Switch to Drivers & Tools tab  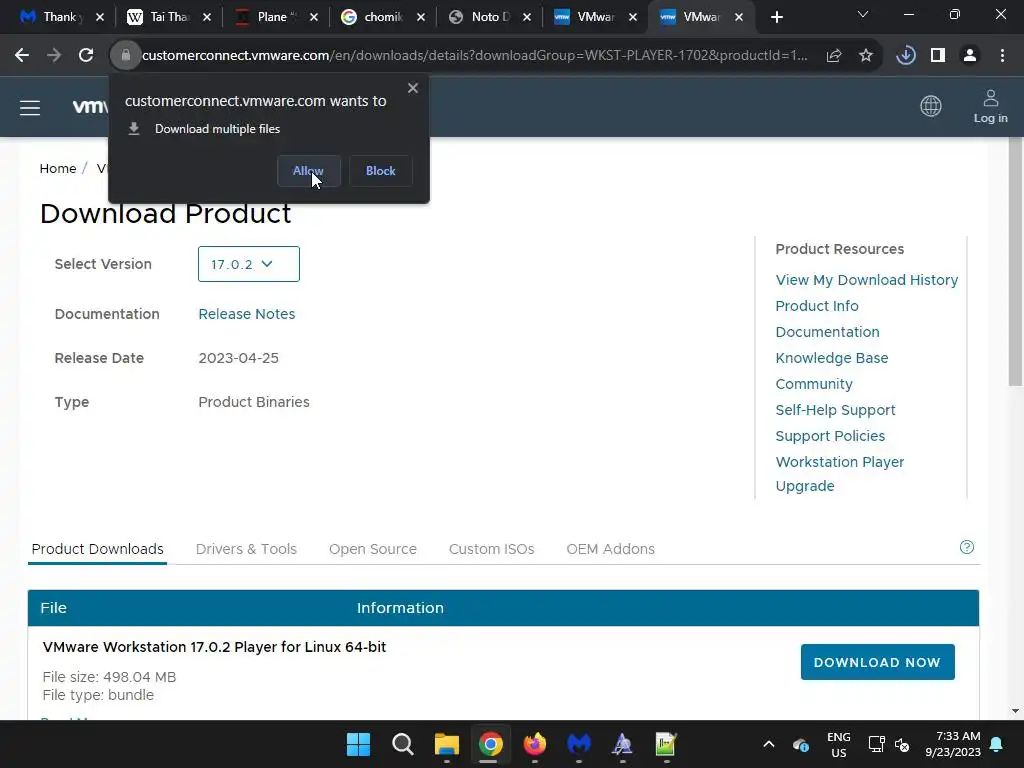[x=246, y=549]
